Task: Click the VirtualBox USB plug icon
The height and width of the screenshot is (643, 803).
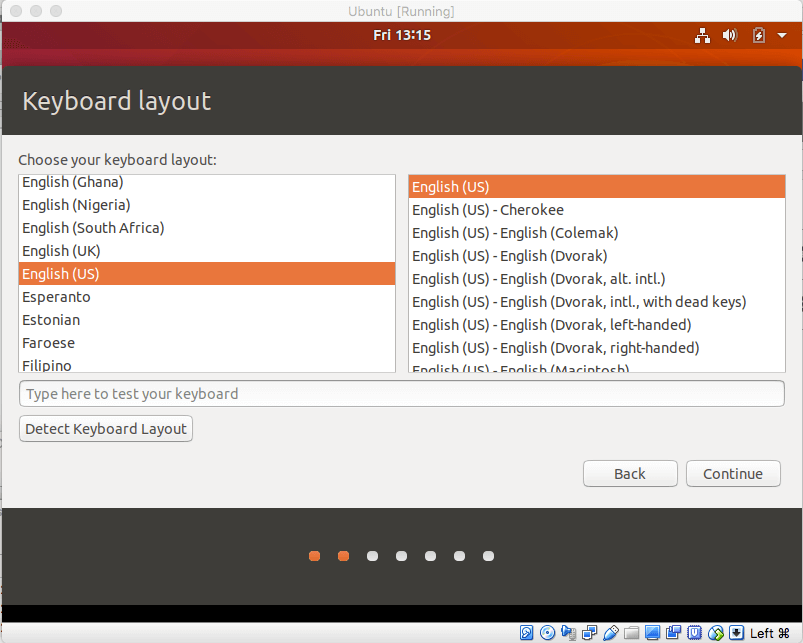Action: [x=610, y=633]
